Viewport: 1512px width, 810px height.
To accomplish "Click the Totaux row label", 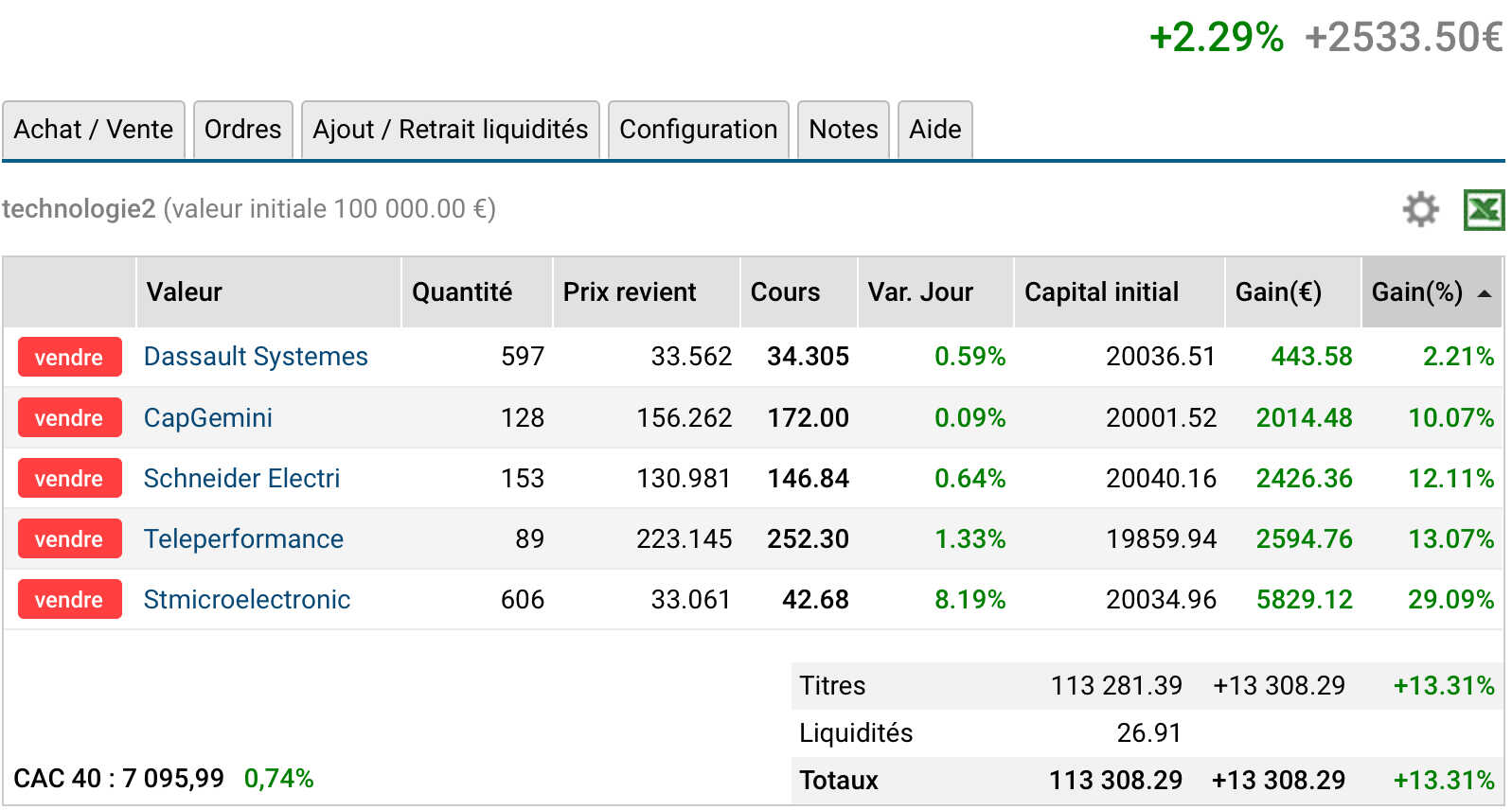I will coord(839,780).
